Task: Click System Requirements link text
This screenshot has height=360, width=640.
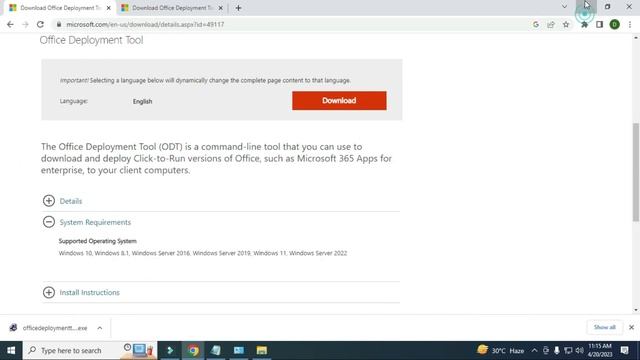Action: pyautogui.click(x=95, y=222)
